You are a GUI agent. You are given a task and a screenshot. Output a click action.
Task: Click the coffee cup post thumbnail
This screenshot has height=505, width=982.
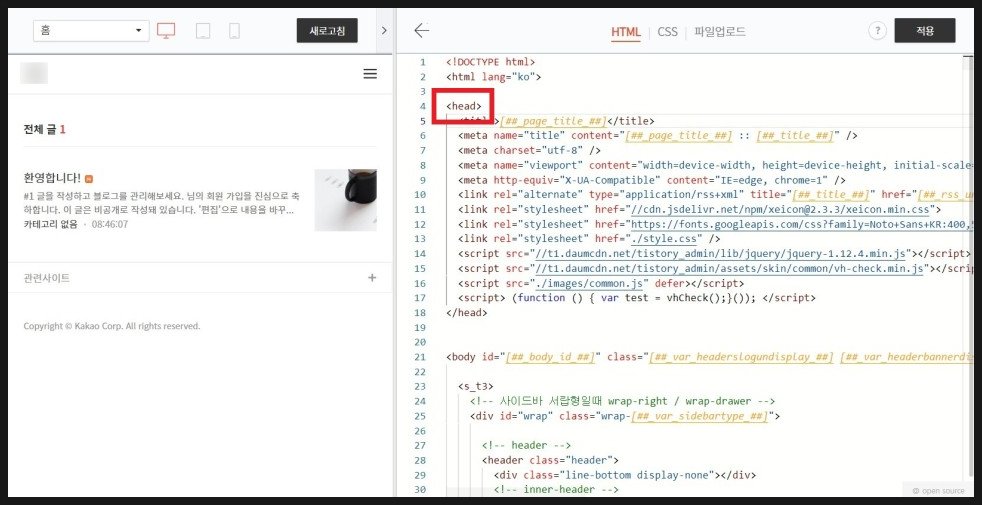point(345,200)
